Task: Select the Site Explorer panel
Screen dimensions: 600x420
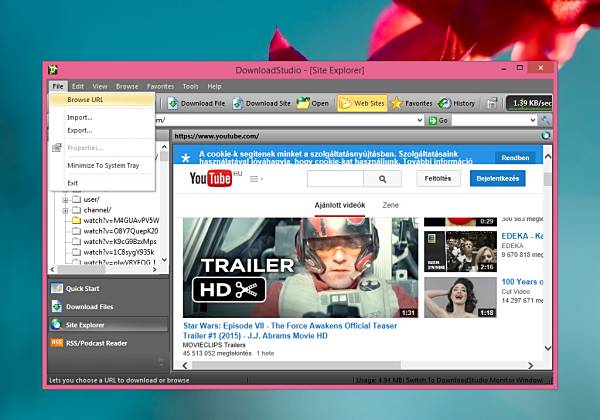Action: click(x=108, y=325)
